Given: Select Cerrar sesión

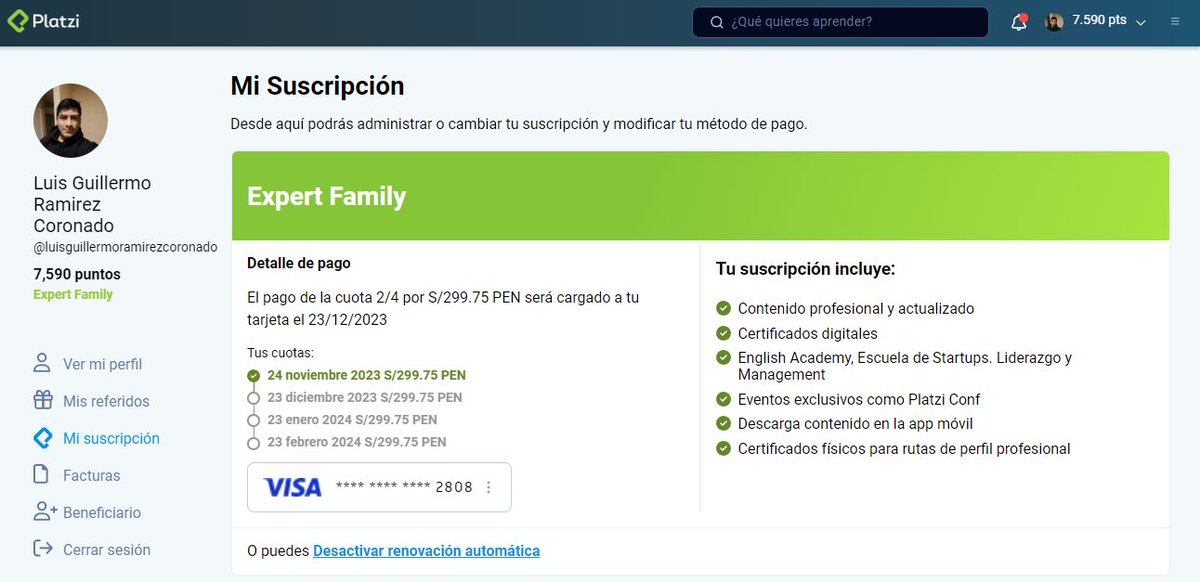Looking at the screenshot, I should pos(107,549).
